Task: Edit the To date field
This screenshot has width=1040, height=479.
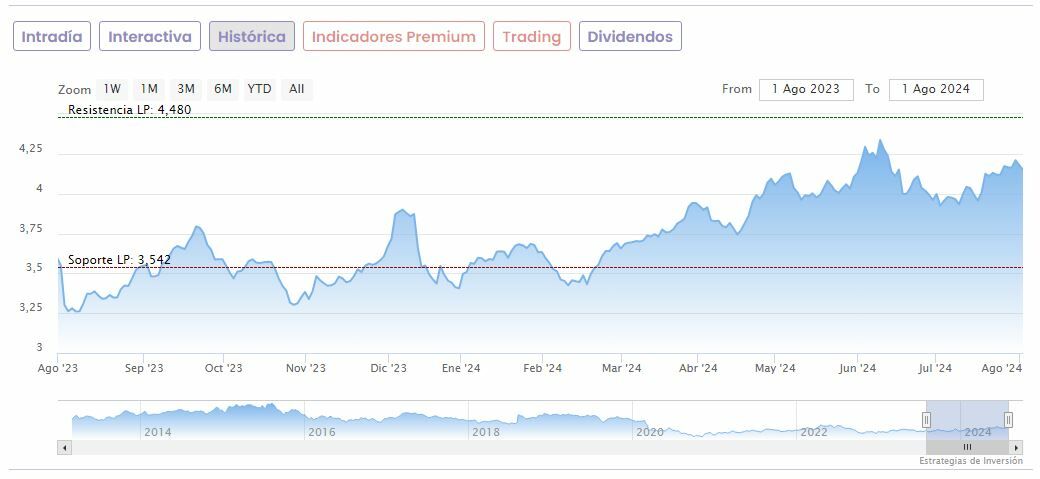Action: 936,89
